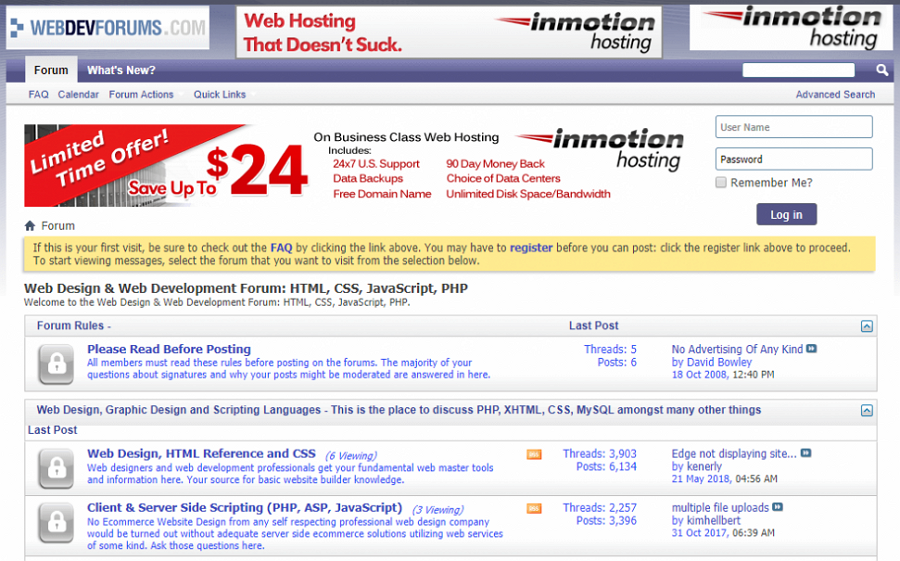
Task: Open Please Read Before Posting forum
Action: 169,349
